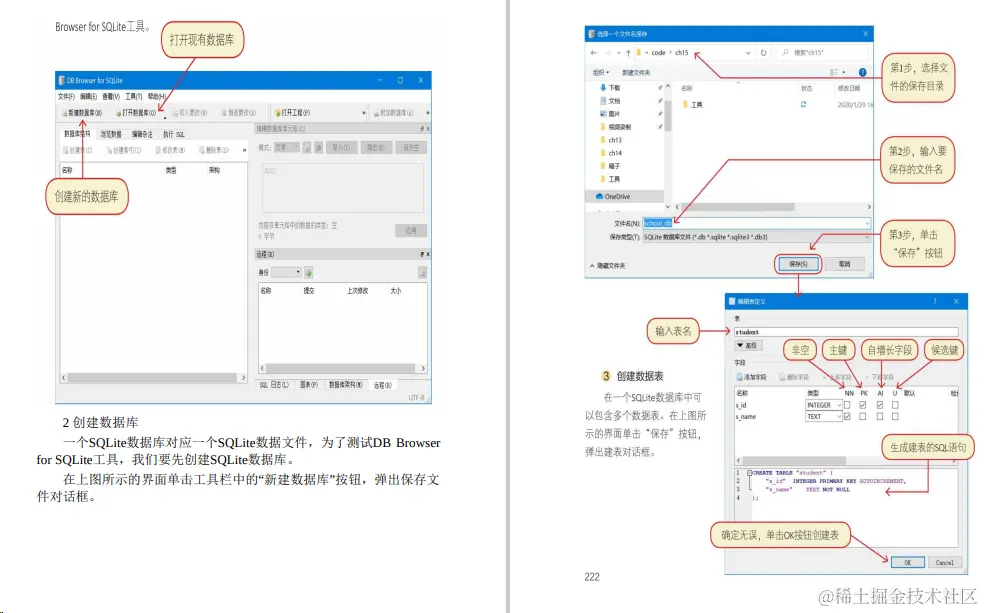Toggle NN checkbox for s_id field
984x613 pixels.
[847, 405]
